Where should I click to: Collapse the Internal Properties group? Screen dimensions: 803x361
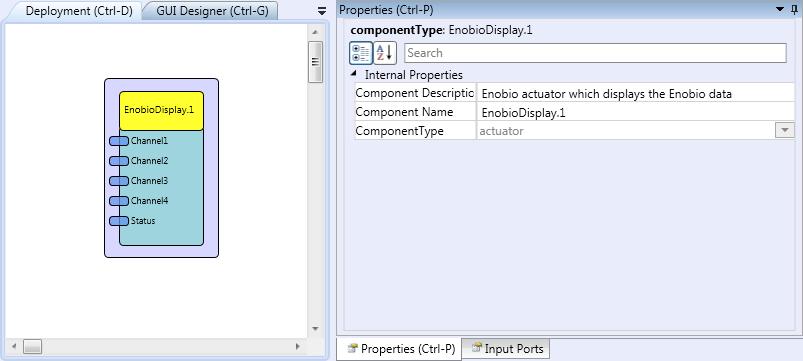pyautogui.click(x=353, y=74)
